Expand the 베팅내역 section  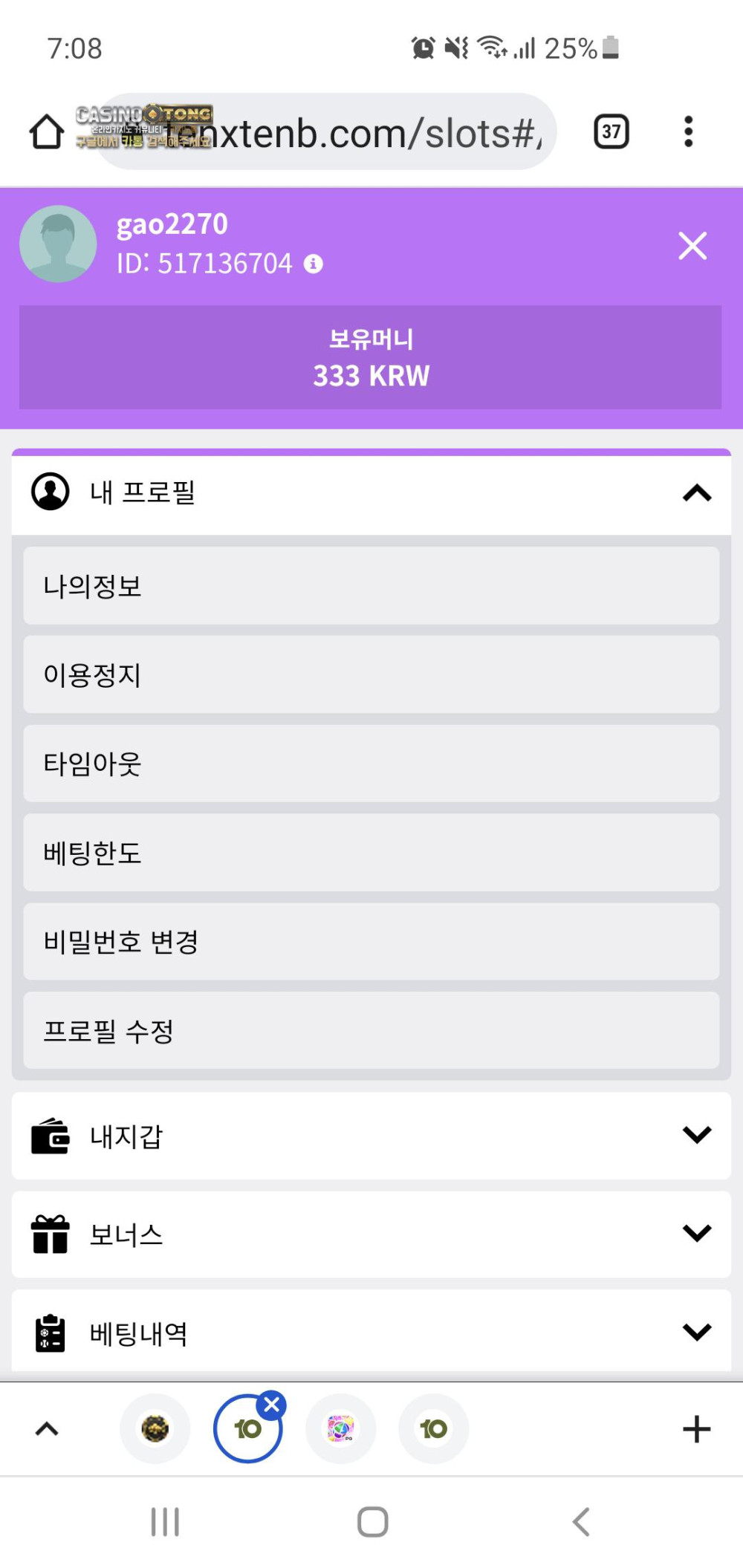[696, 1333]
